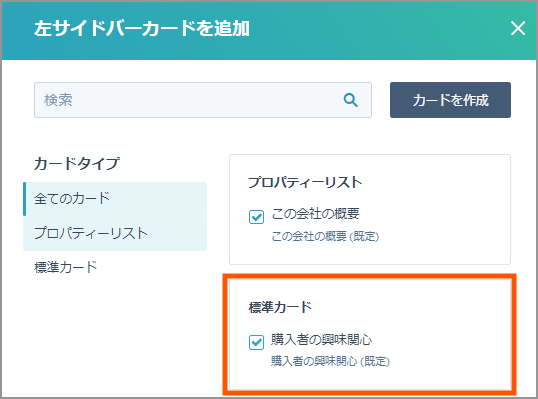This screenshot has width=538, height=399.
Task: Click the カードタイプ heading
Action: [x=77, y=163]
